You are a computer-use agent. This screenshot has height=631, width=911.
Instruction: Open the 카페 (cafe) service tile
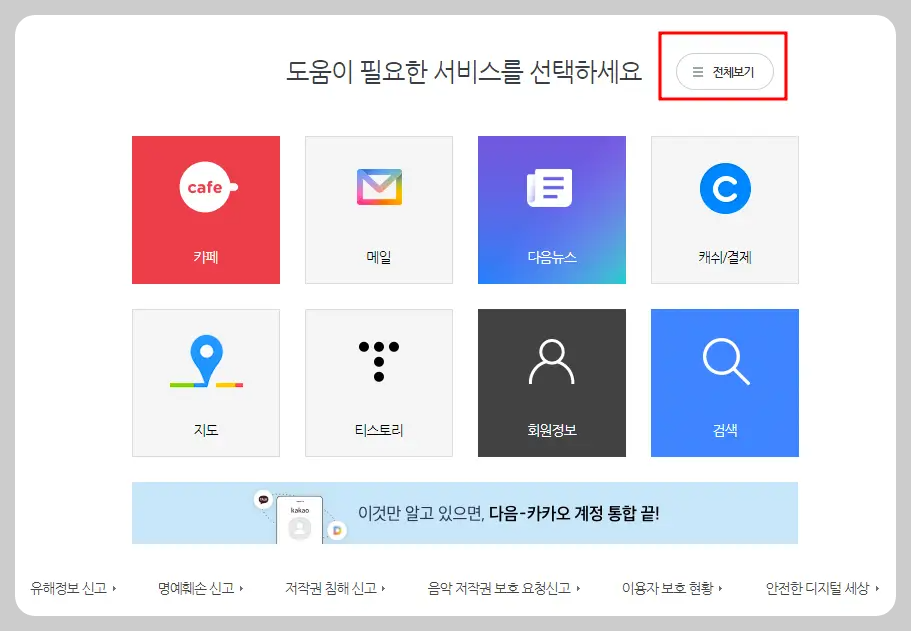(206, 210)
